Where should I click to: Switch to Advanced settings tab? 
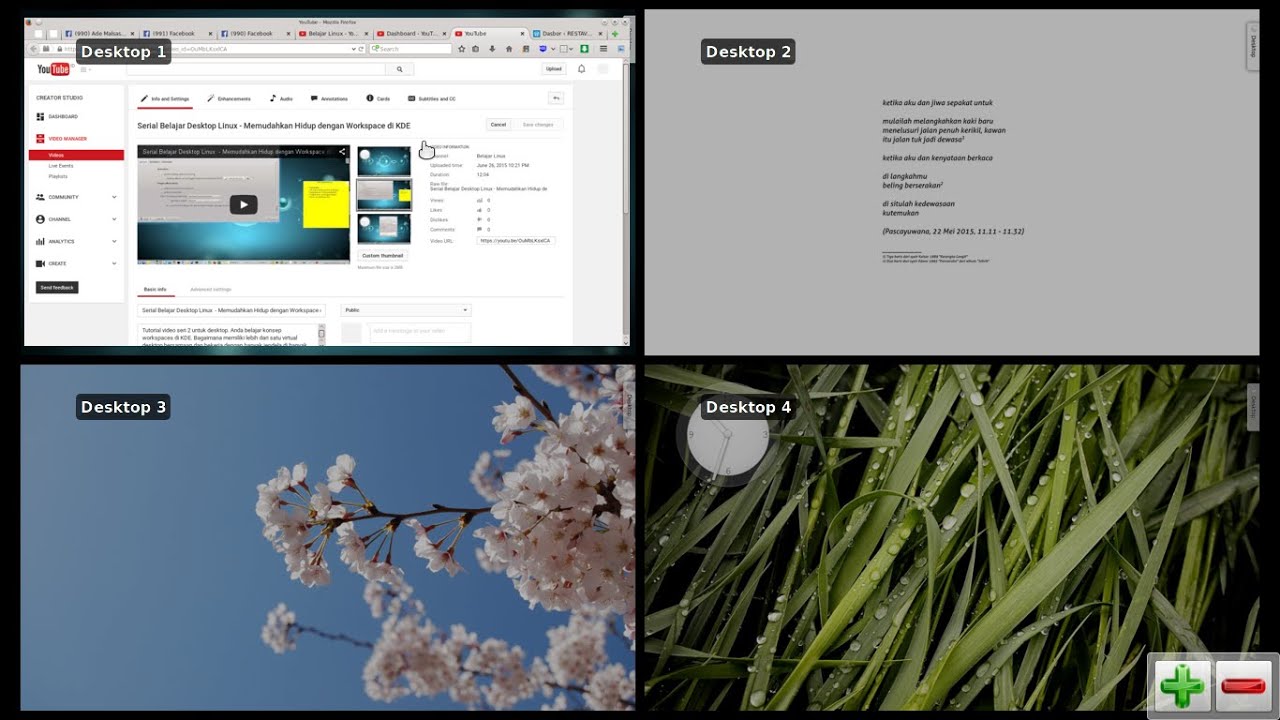click(x=209, y=289)
